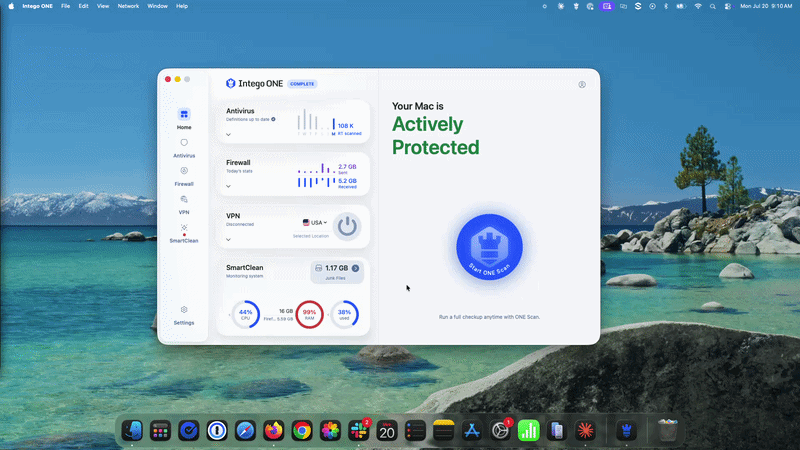Click the 2.7 GB Sent value

347,169
